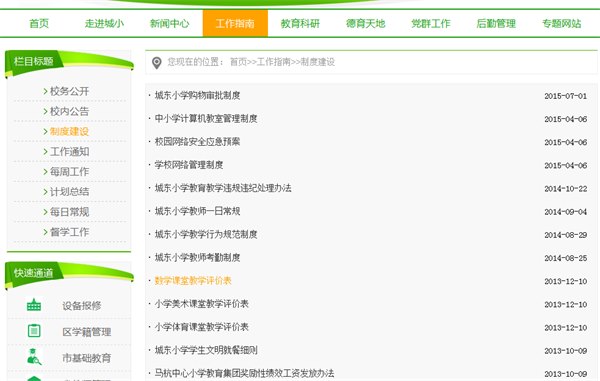Click date 2014-08-29 in list
Viewport: 600px width, 381px height.
click(x=566, y=235)
